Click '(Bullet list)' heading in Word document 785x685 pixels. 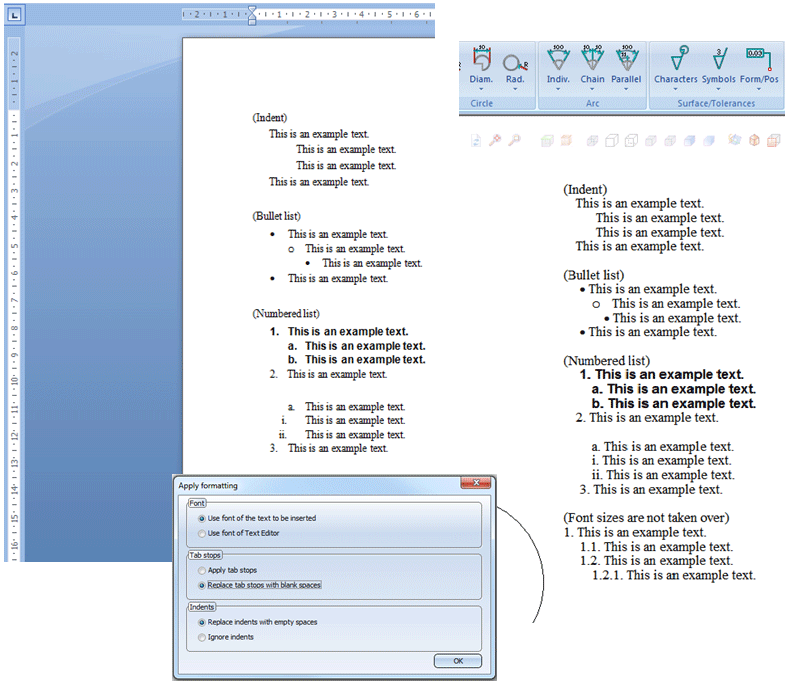276,216
